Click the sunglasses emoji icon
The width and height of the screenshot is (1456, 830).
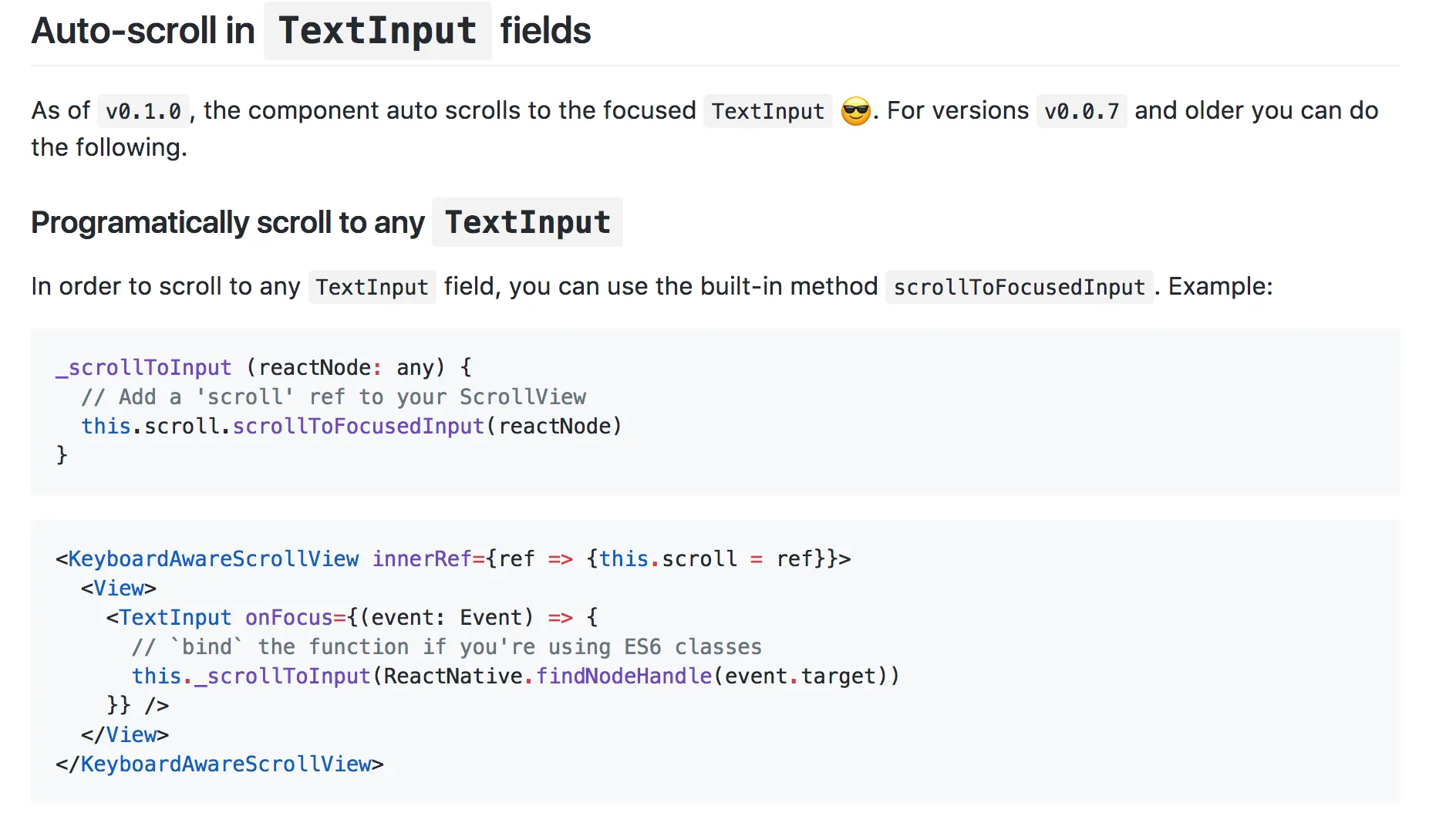point(855,111)
